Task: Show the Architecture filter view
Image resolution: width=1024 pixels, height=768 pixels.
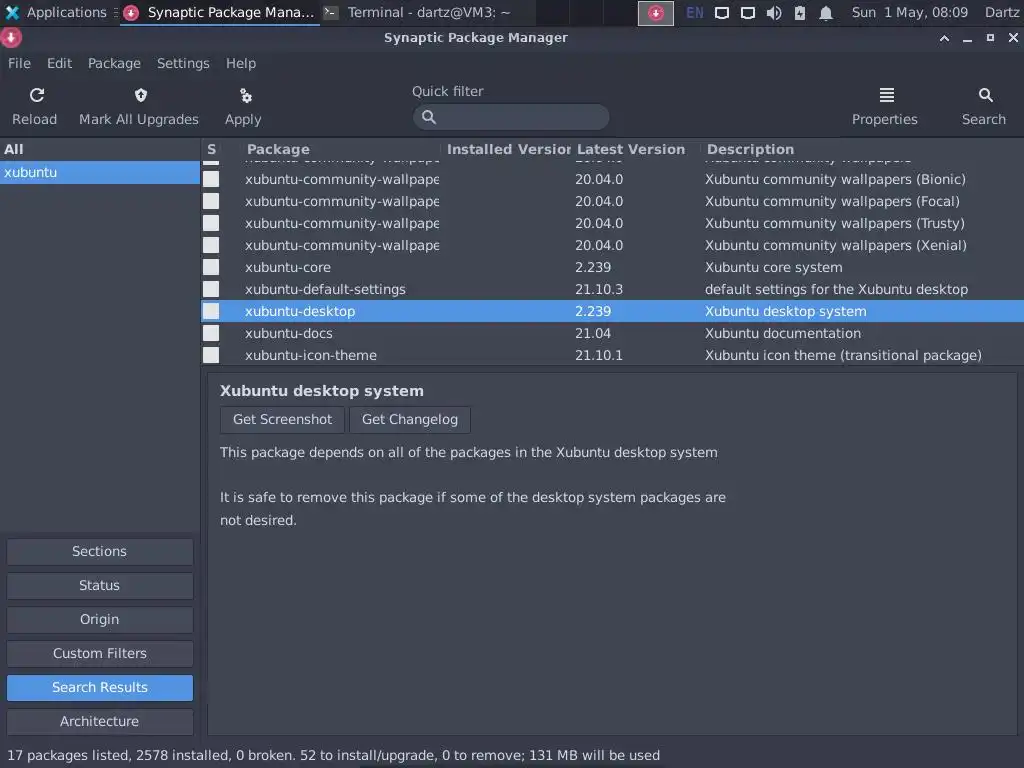Action: (99, 721)
